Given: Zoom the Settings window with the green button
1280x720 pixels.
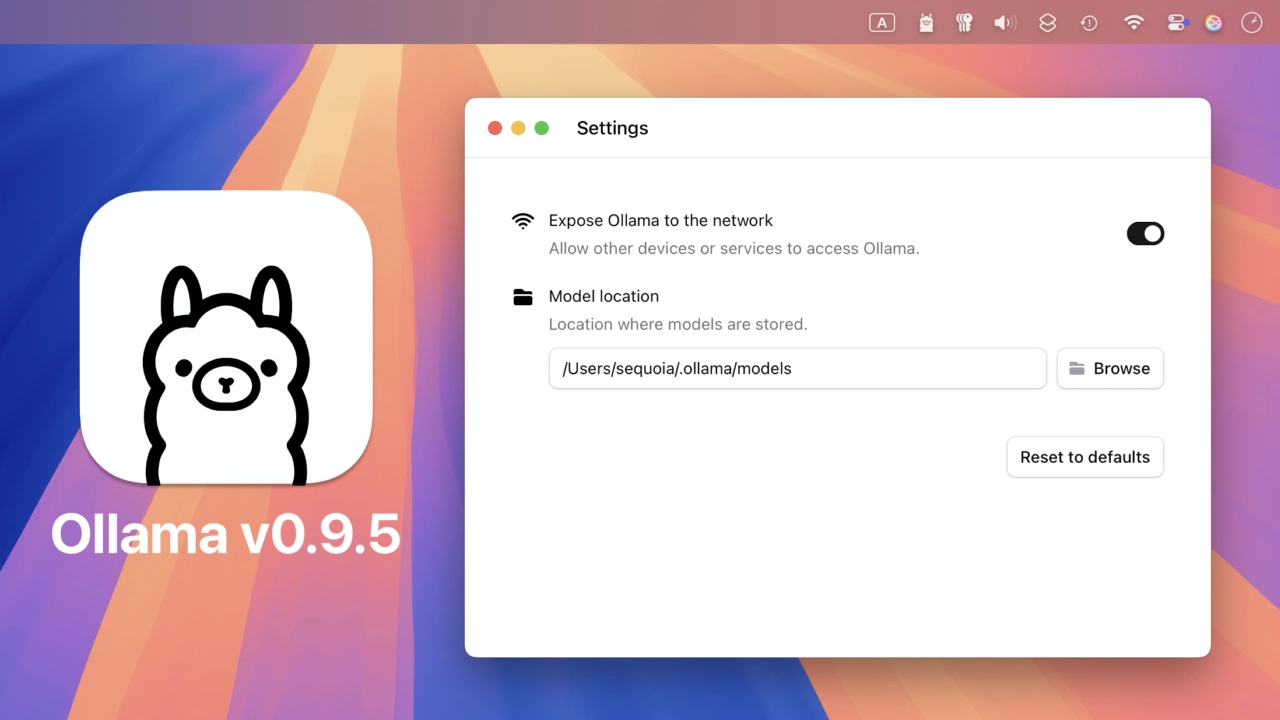Looking at the screenshot, I should [x=542, y=128].
